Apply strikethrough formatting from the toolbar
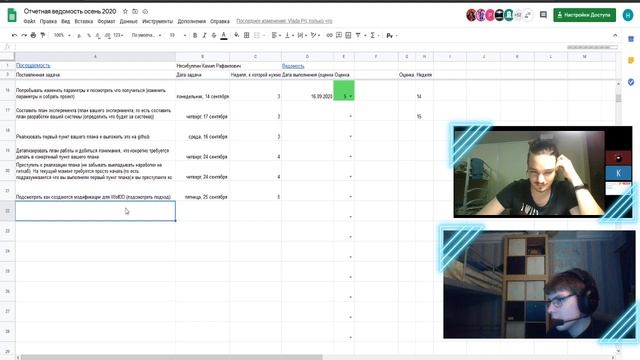 click(214, 36)
